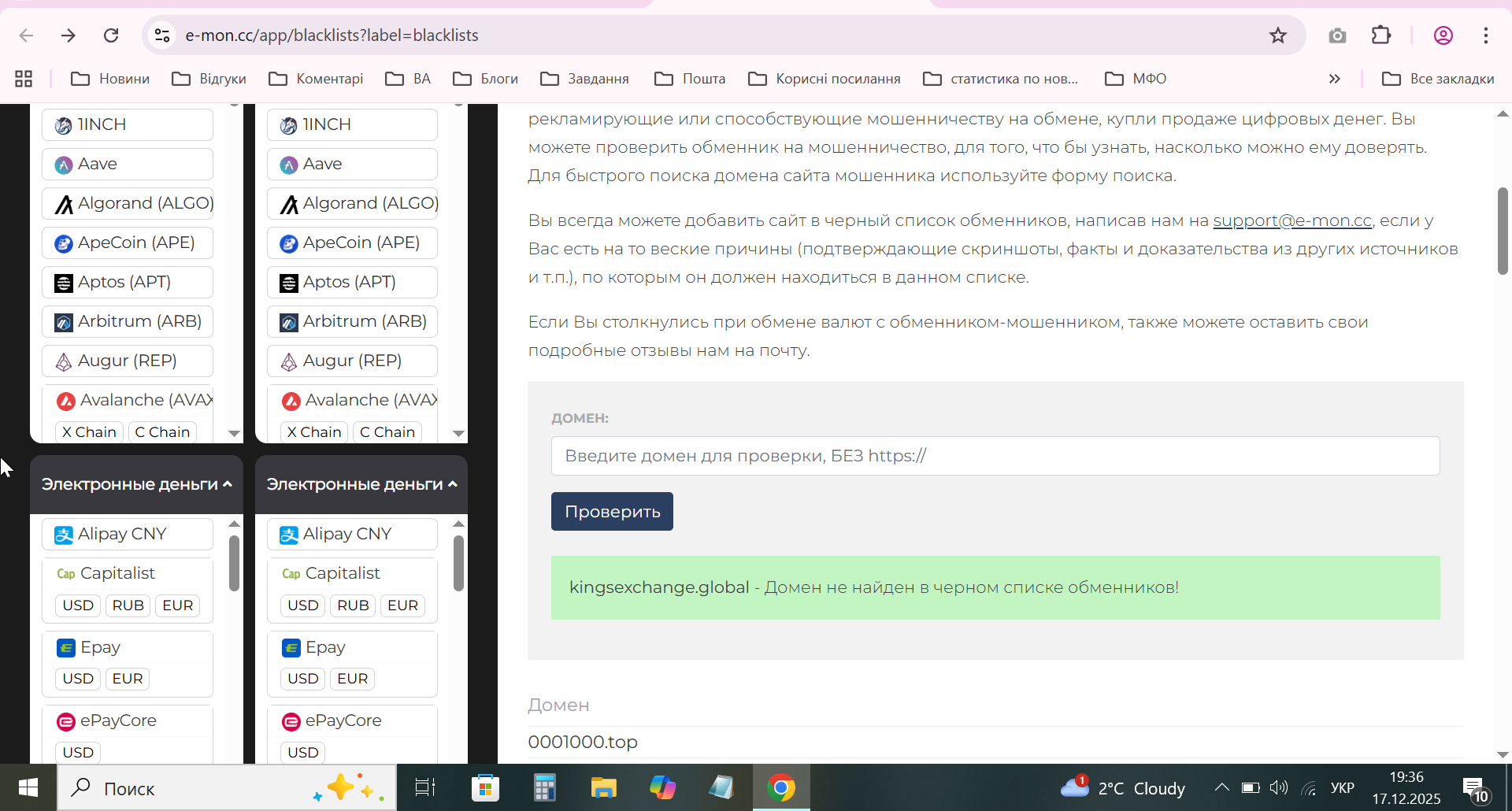The width and height of the screenshot is (1512, 811).
Task: Show more bookmarks with the double chevron
Action: coord(1334,79)
